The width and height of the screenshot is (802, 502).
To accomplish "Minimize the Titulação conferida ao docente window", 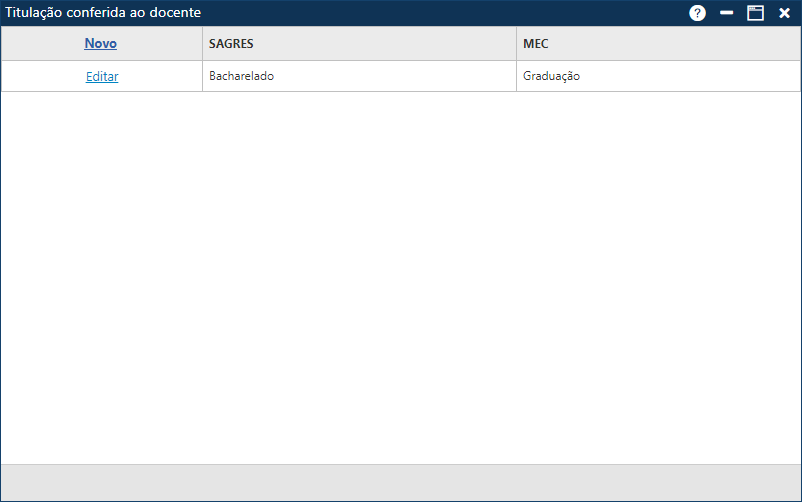I will (x=727, y=13).
